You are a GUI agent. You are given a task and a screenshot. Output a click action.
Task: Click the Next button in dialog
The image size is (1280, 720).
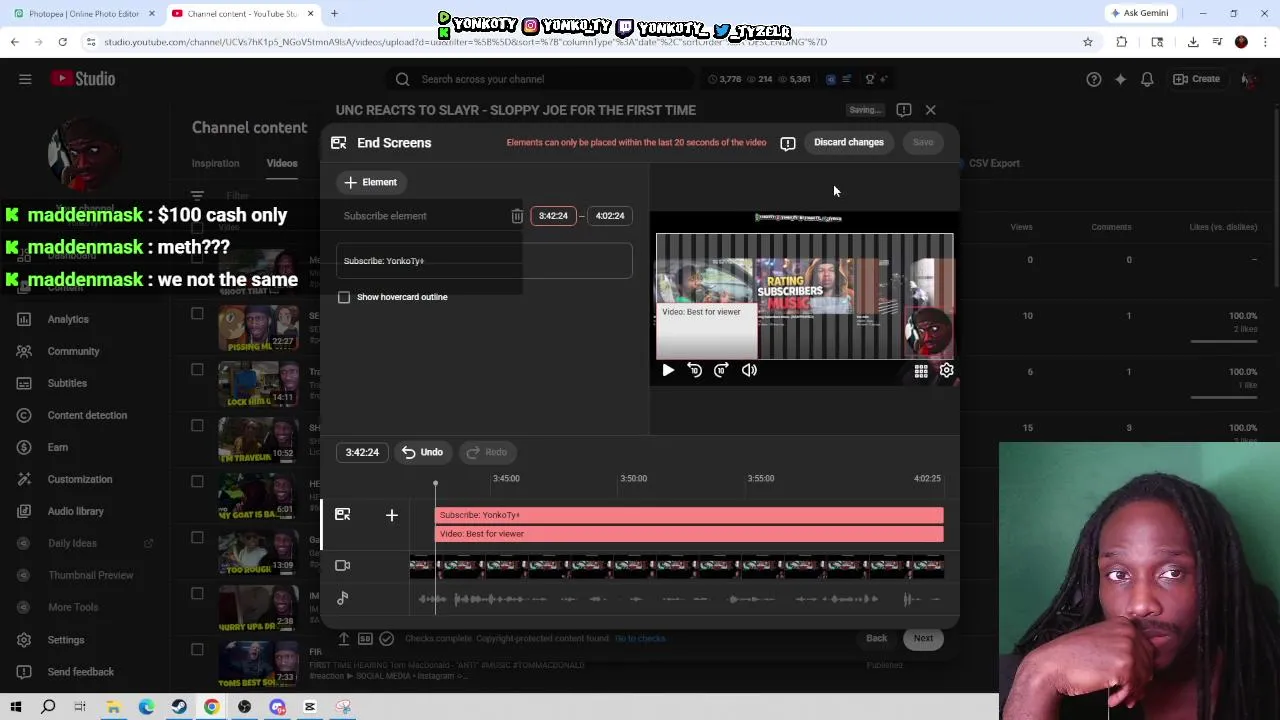923,638
